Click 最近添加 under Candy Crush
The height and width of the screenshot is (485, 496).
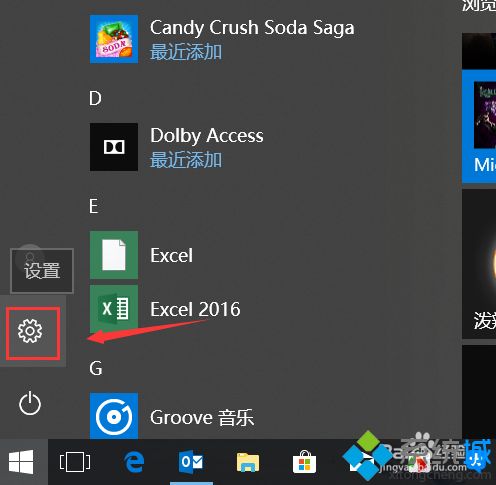click(x=186, y=52)
